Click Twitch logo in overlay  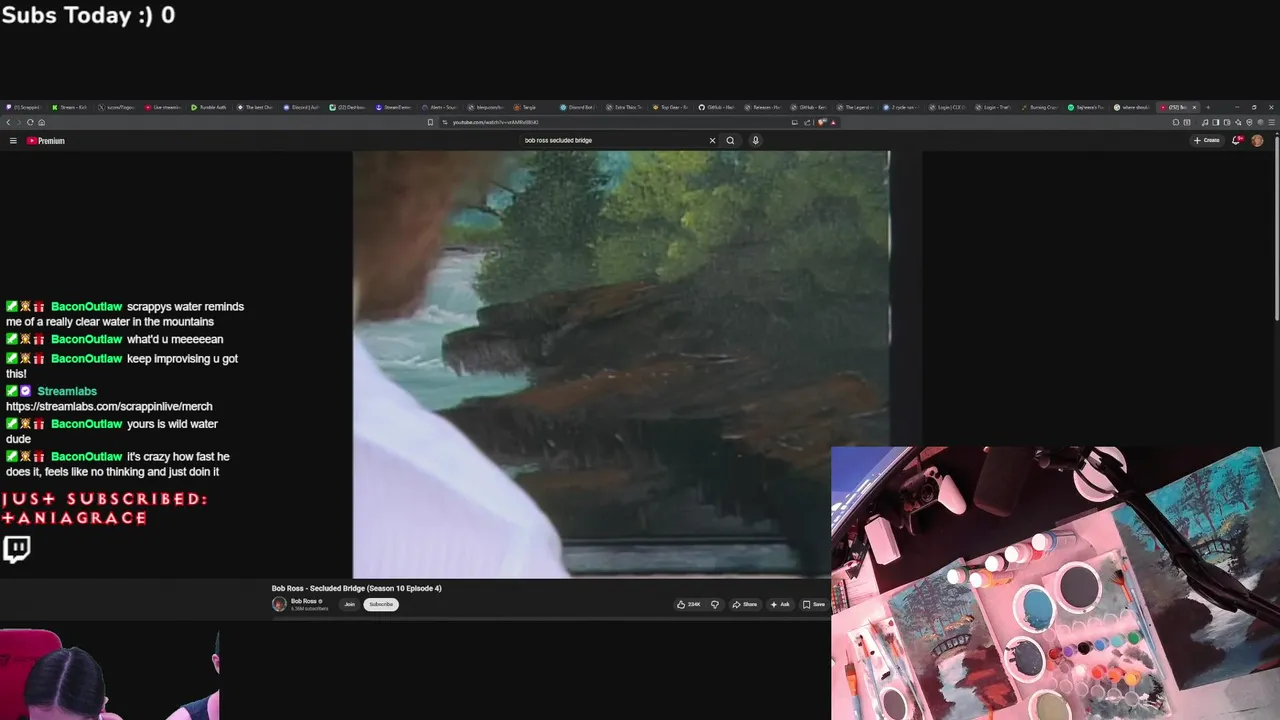tap(16, 548)
